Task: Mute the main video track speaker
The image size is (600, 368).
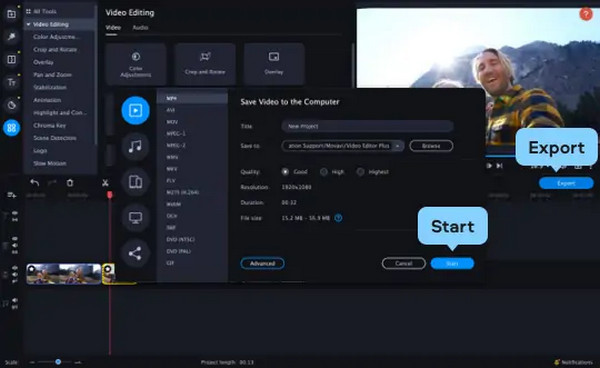Action: (15, 274)
